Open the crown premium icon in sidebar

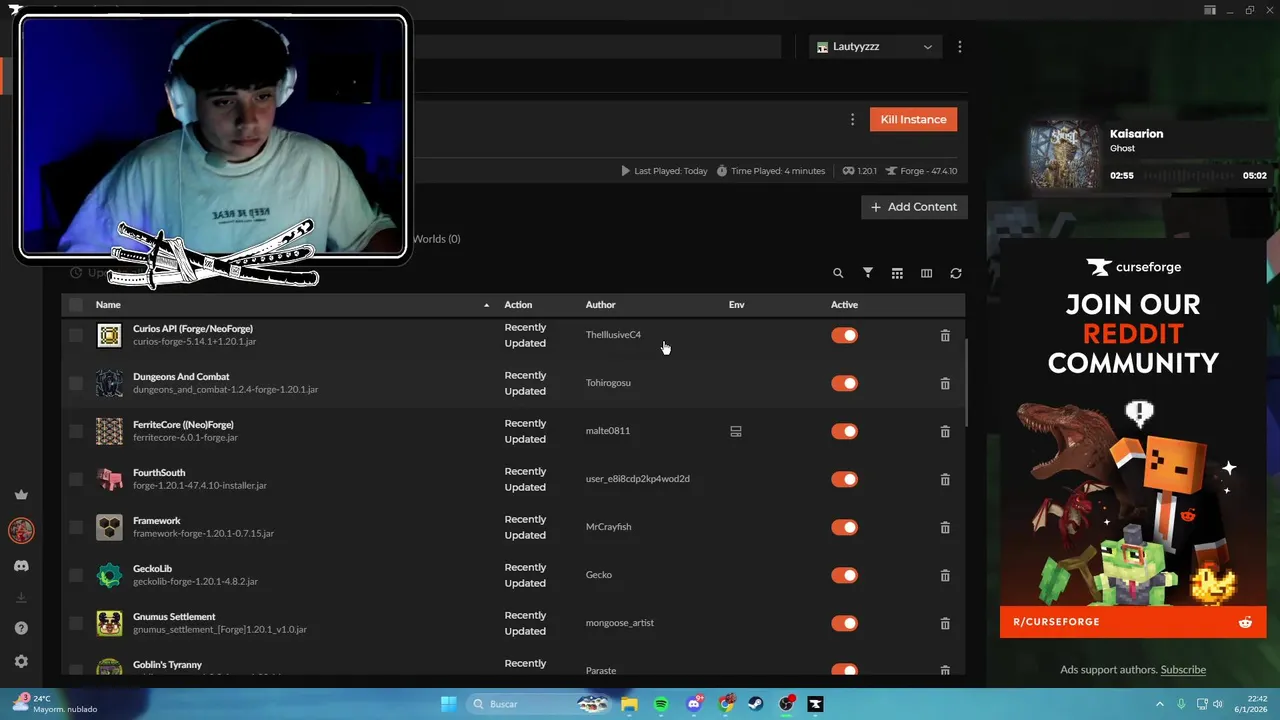click(x=21, y=495)
